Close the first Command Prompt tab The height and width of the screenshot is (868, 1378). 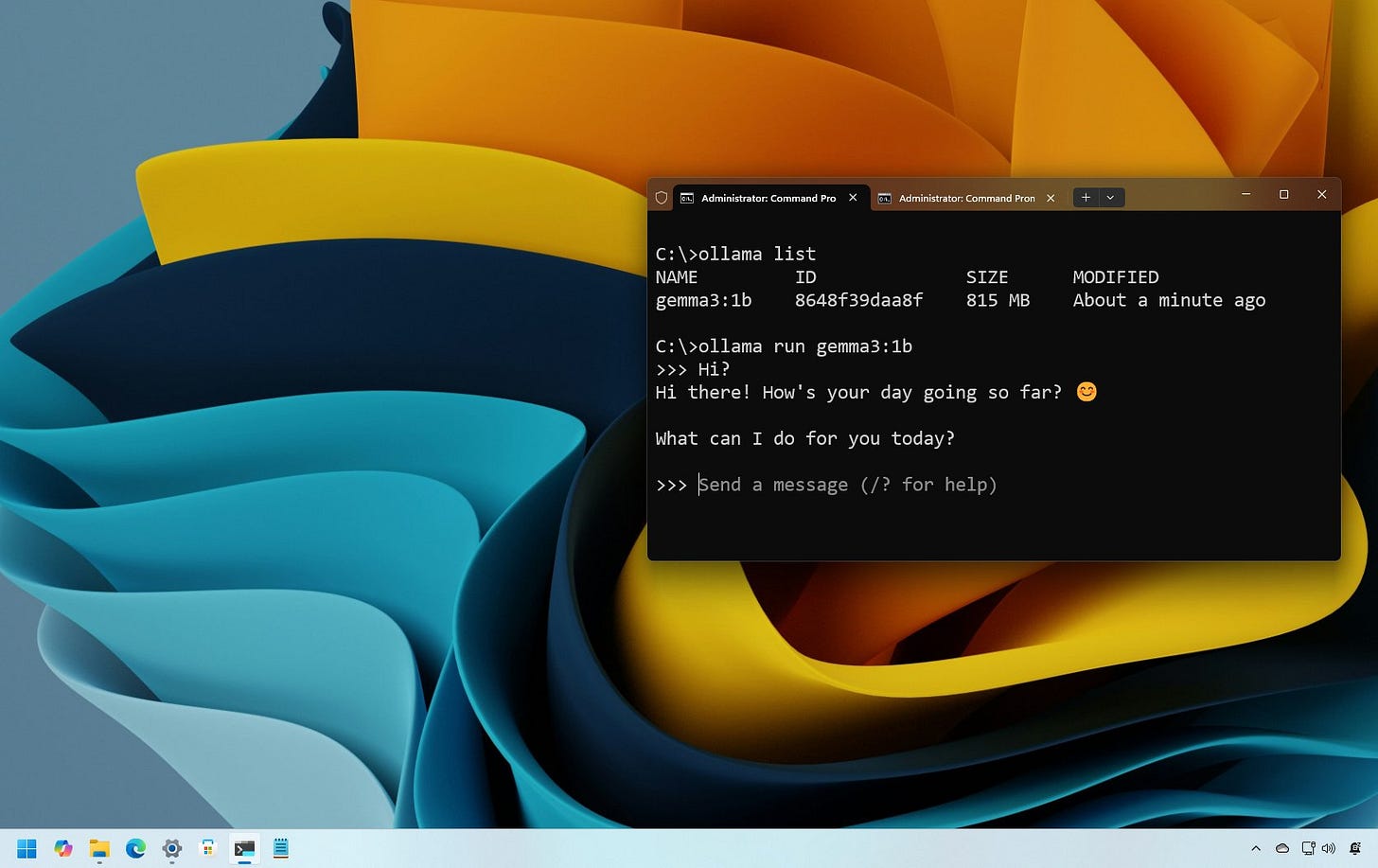pos(853,198)
